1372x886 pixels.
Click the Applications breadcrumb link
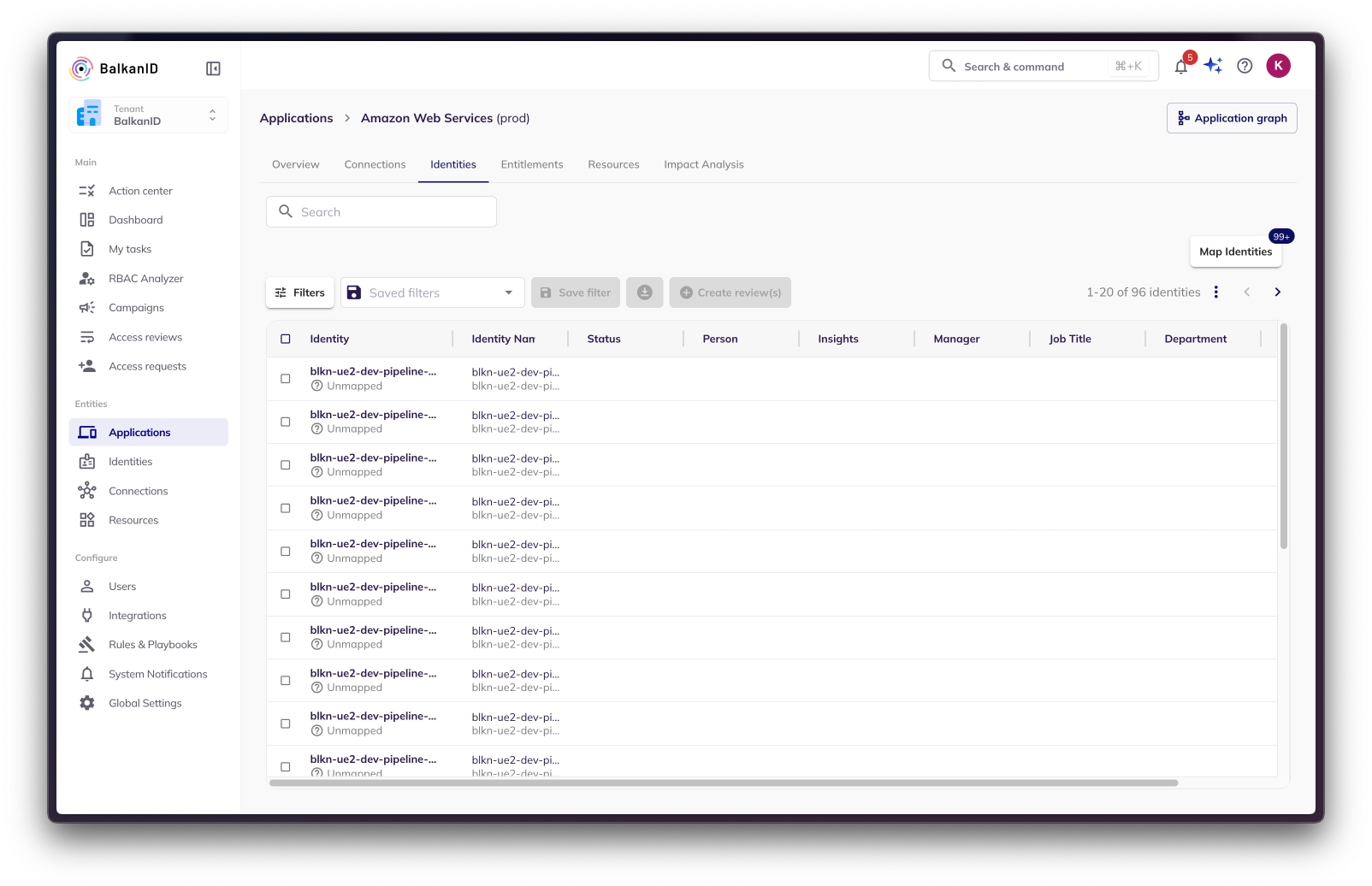click(297, 118)
